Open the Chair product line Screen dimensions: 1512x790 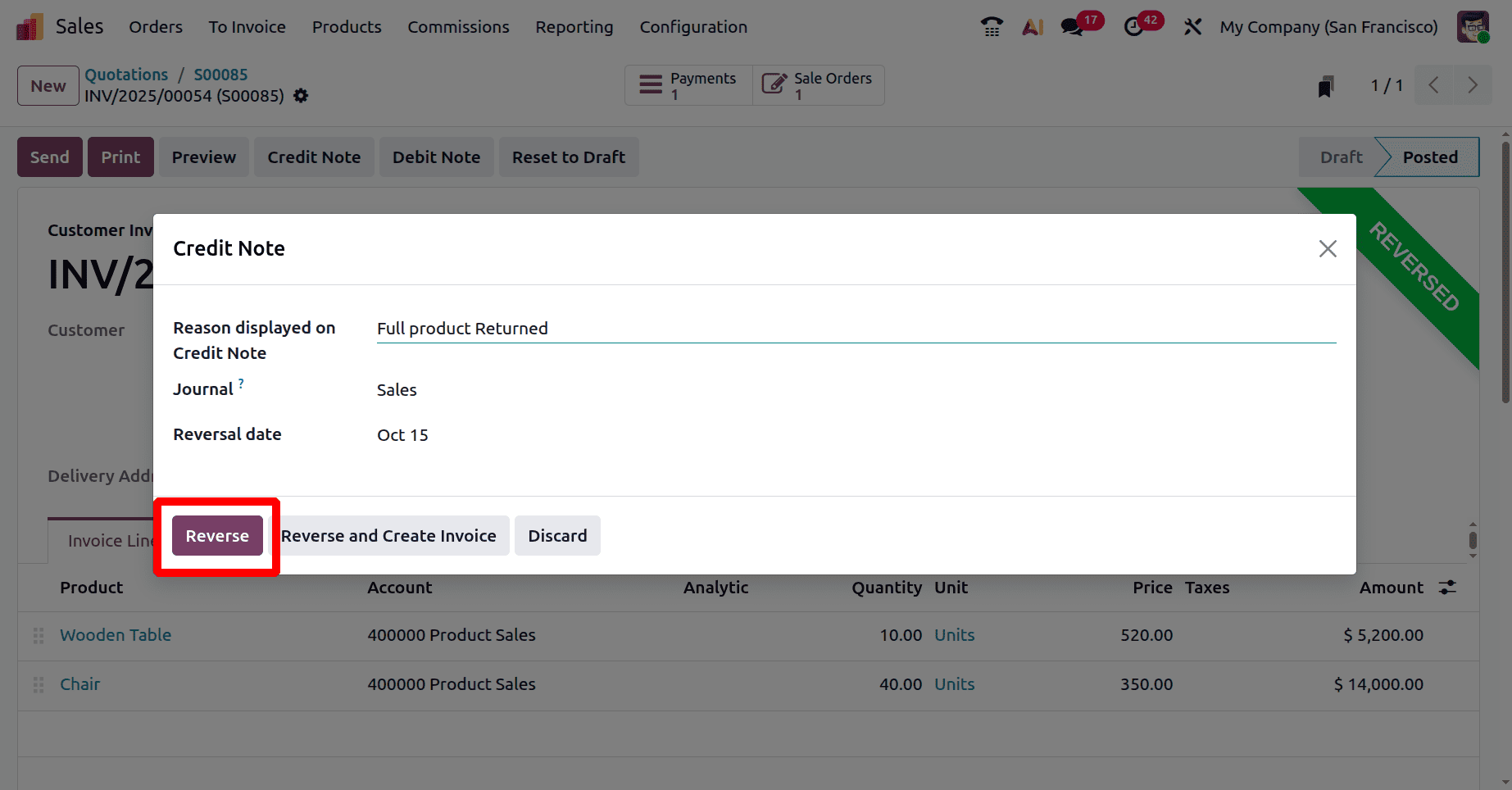[79, 683]
